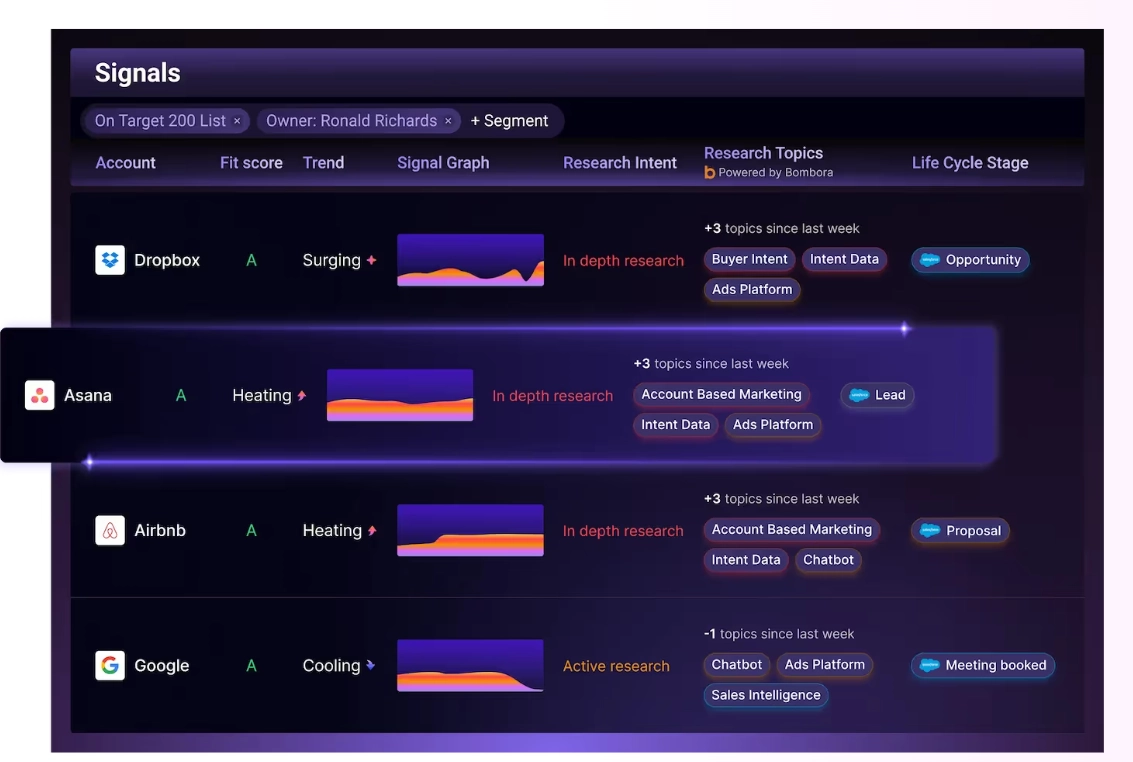
Task: Click Asana's Account Based Marketing tag
Action: (x=721, y=394)
